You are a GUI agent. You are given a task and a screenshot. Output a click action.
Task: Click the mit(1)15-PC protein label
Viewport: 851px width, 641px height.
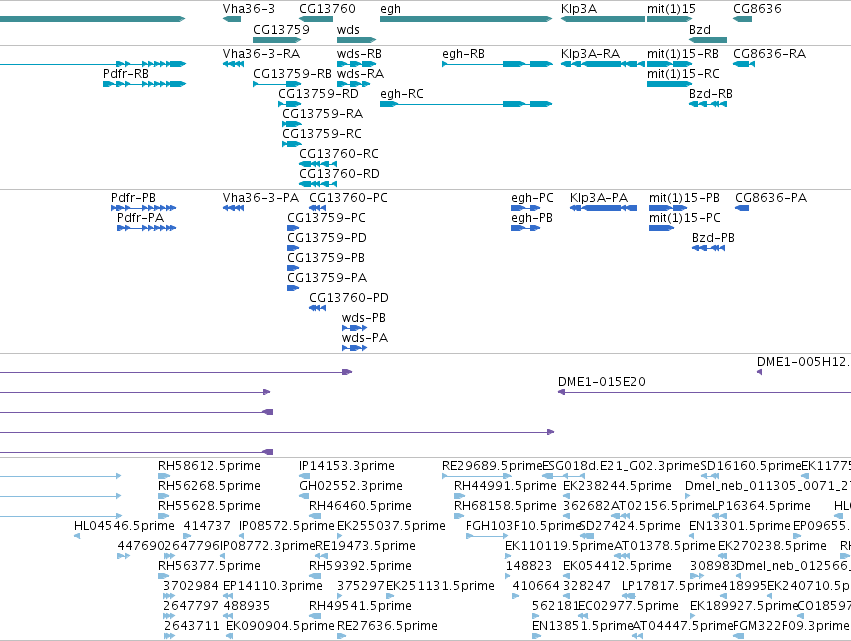click(684, 218)
